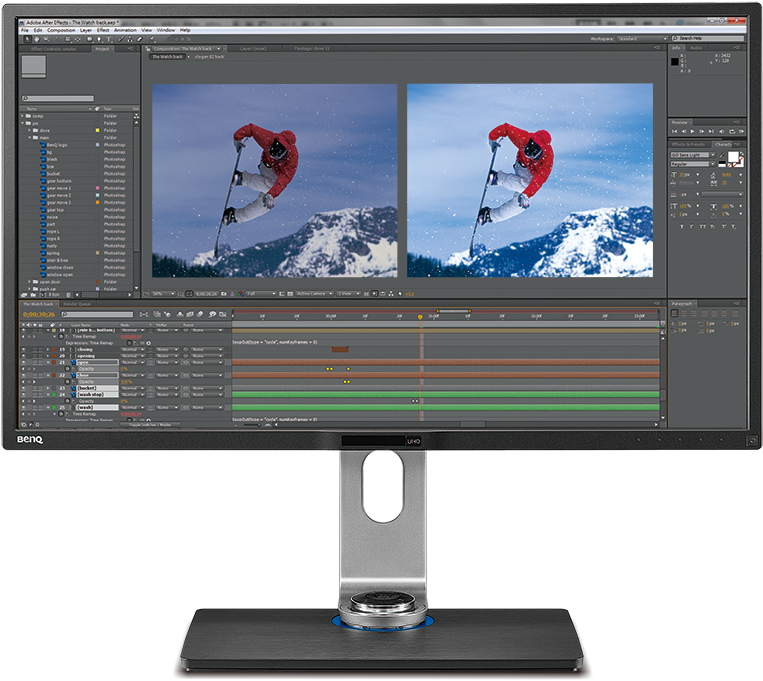Select the Rotation tool
Image resolution: width=763 pixels, height=681 pixels.
[x=58, y=39]
